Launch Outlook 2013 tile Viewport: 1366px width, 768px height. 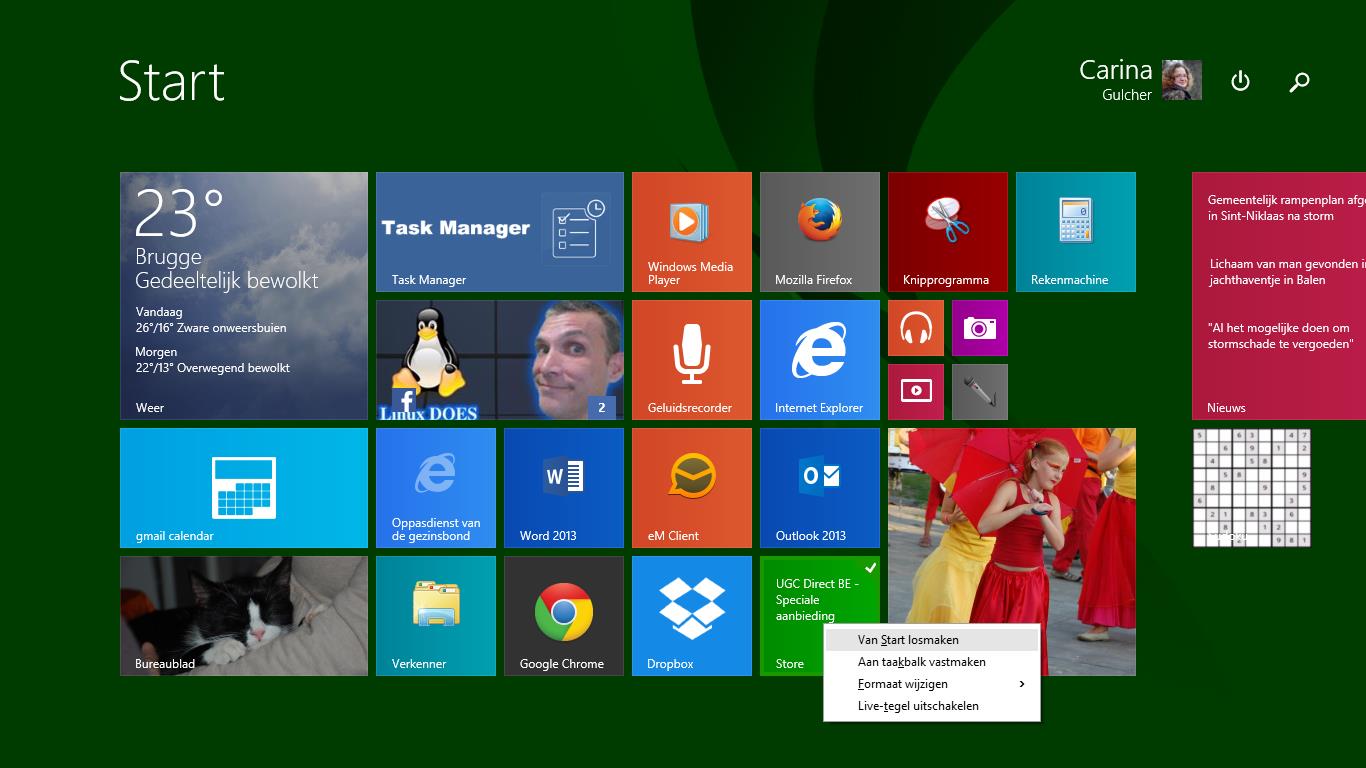(x=820, y=488)
